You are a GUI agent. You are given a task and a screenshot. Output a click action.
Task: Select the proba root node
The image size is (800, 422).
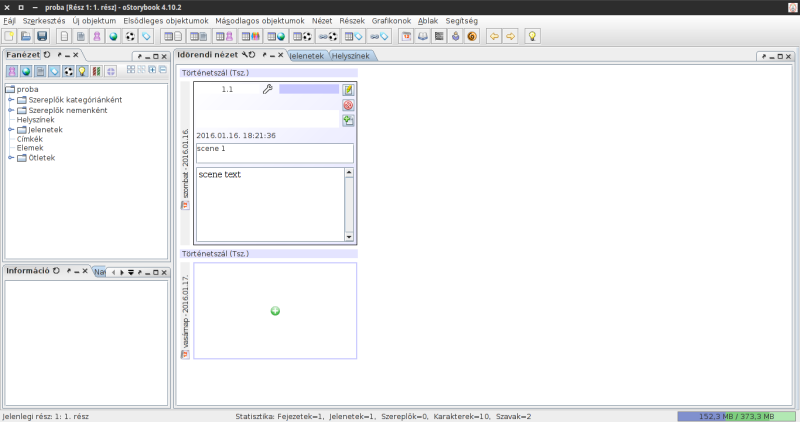(x=22, y=89)
